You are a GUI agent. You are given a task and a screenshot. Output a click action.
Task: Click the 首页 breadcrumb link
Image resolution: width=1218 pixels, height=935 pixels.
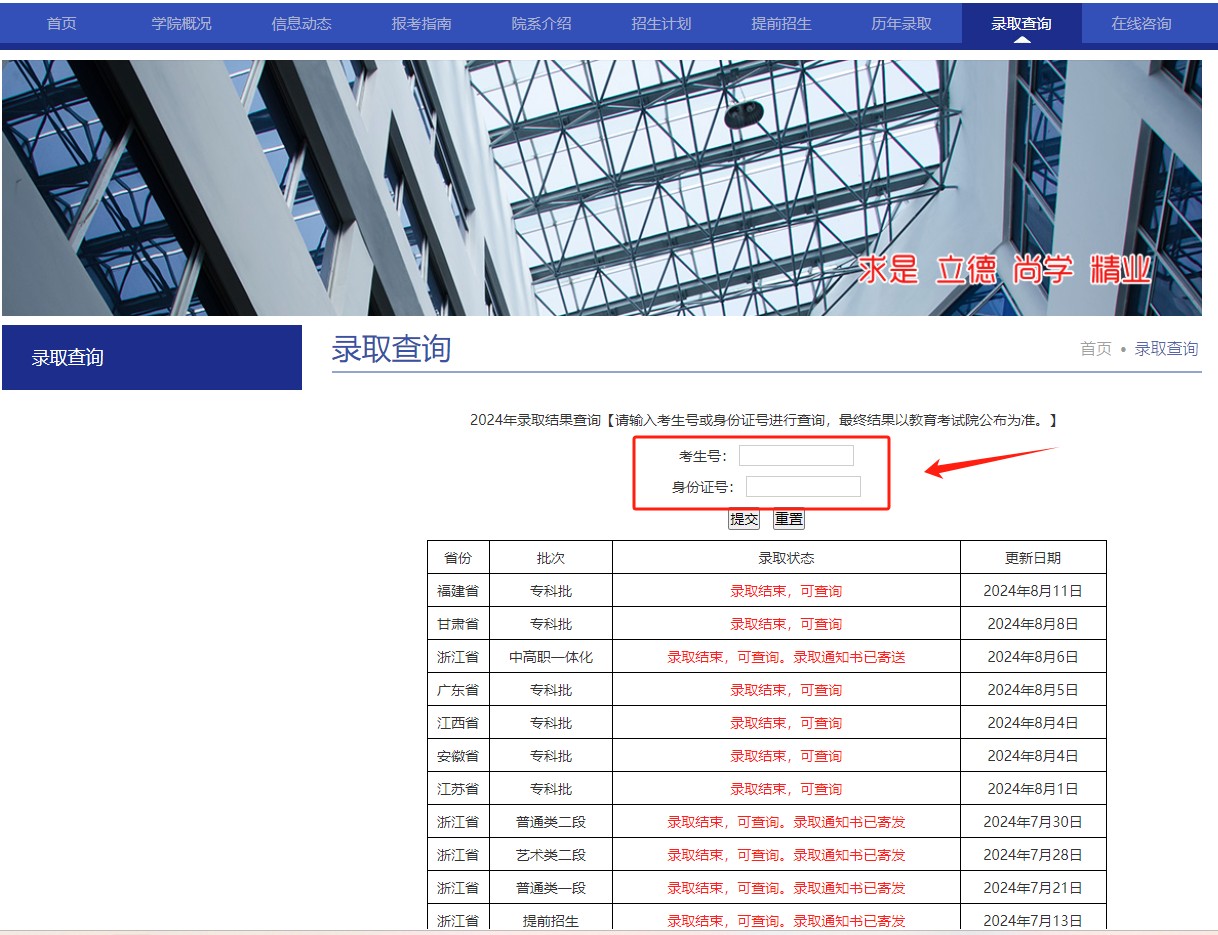(x=1095, y=349)
